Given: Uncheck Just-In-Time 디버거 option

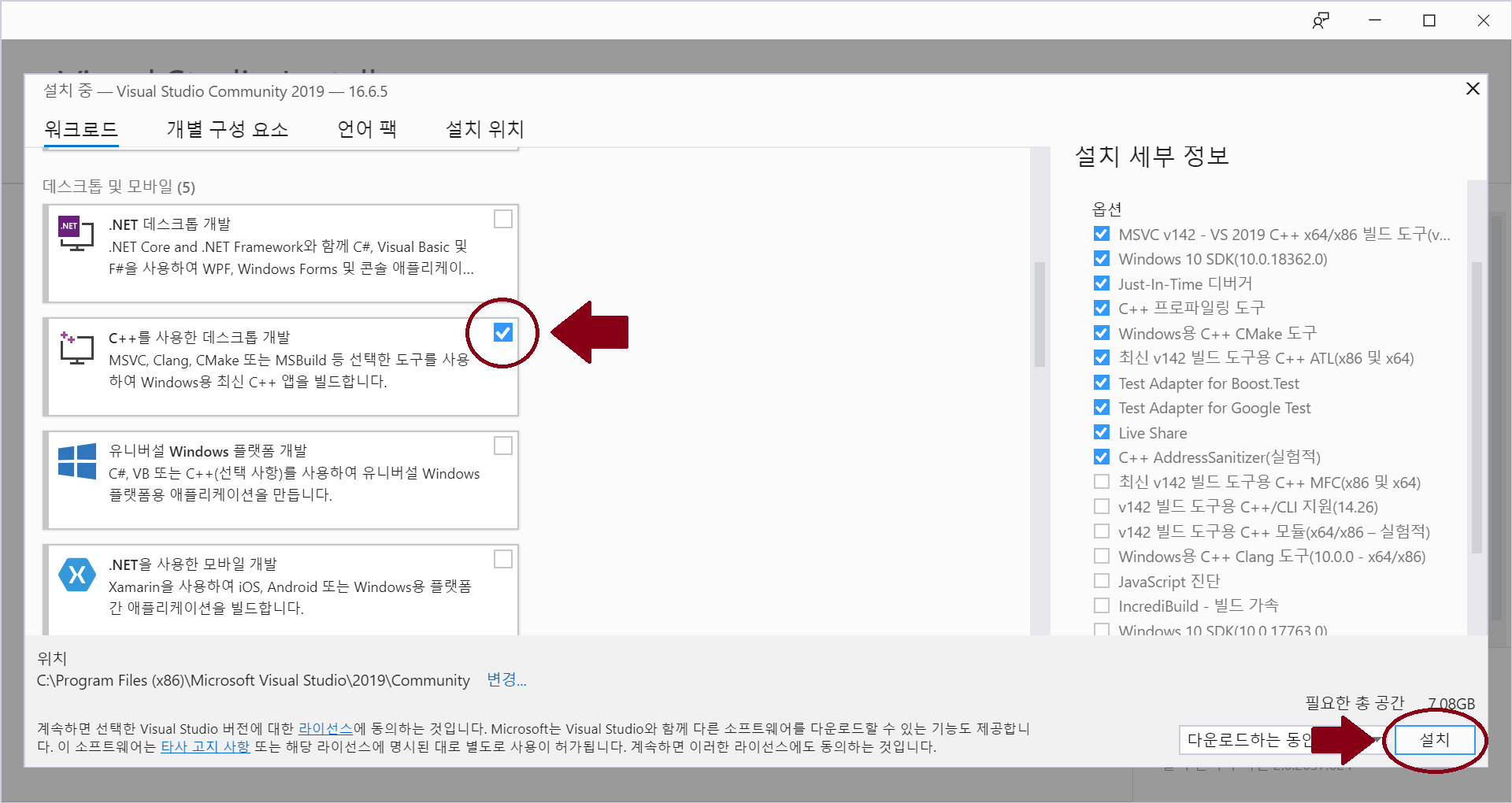Looking at the screenshot, I should [1102, 283].
